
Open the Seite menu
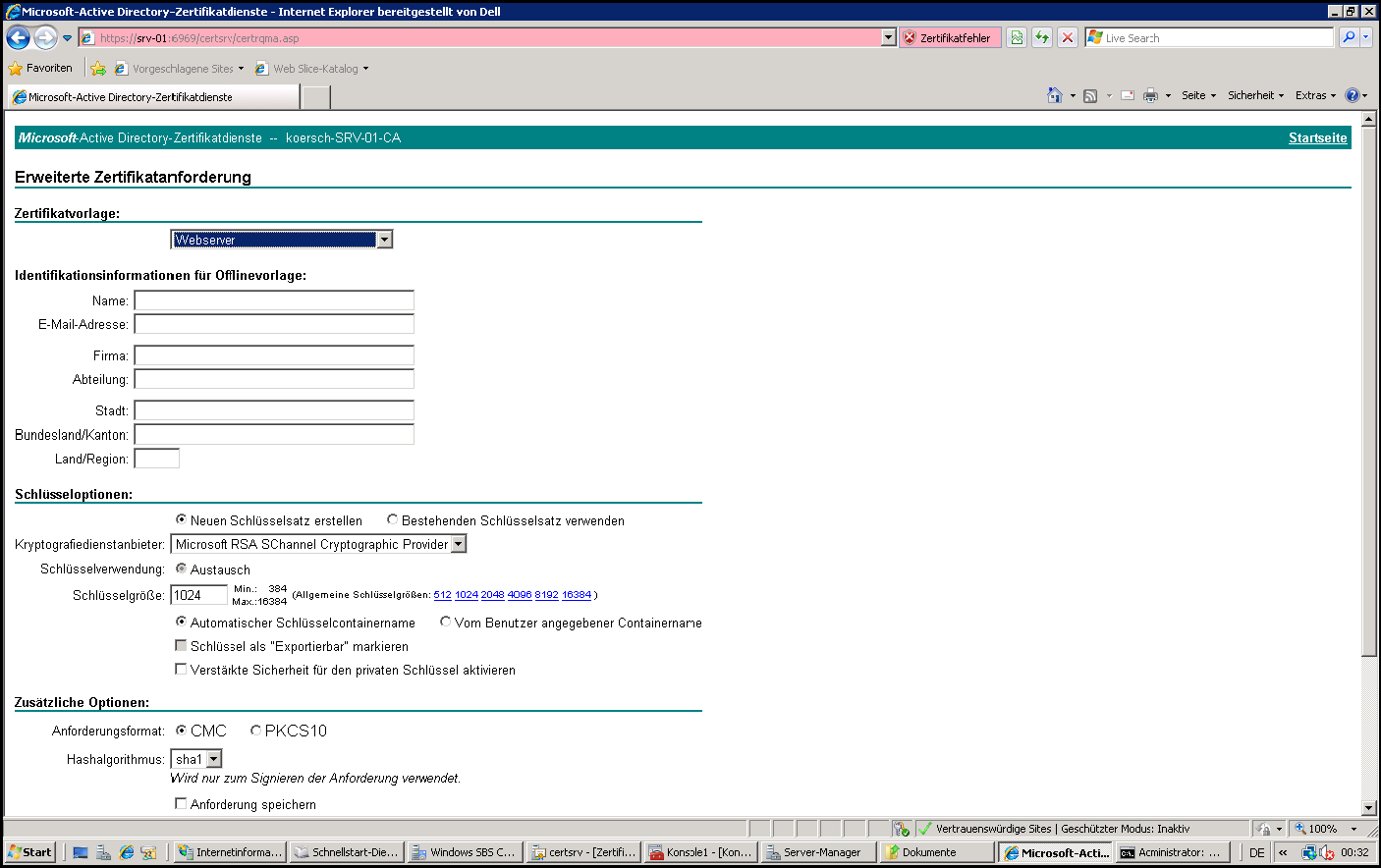click(x=1198, y=95)
